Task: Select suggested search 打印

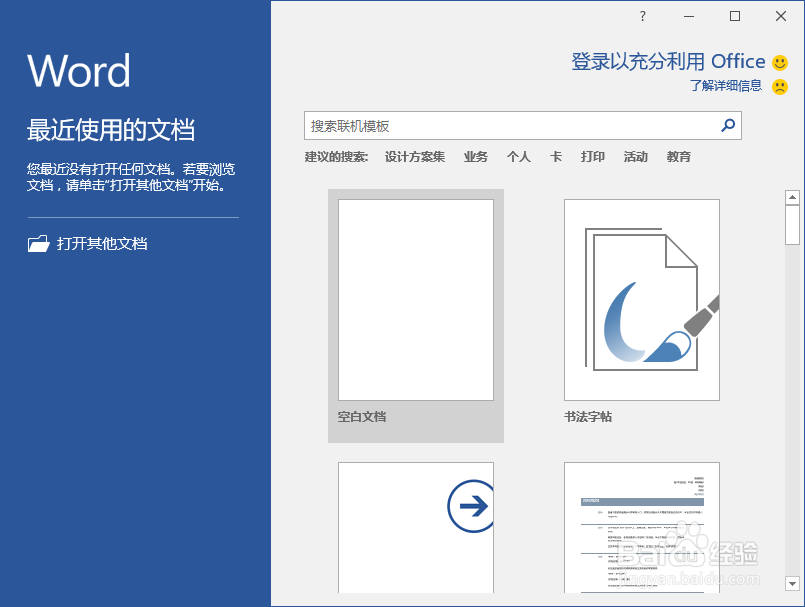Action: point(592,157)
